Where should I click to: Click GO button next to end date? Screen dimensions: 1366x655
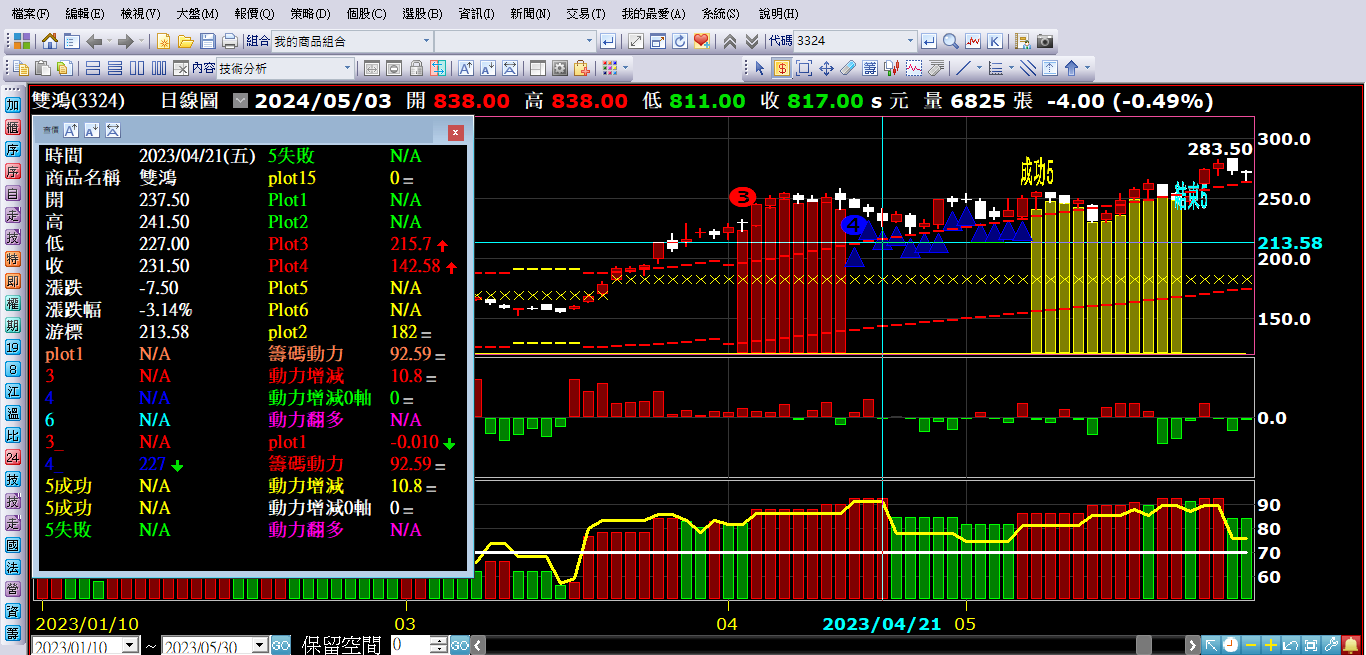pos(281,645)
